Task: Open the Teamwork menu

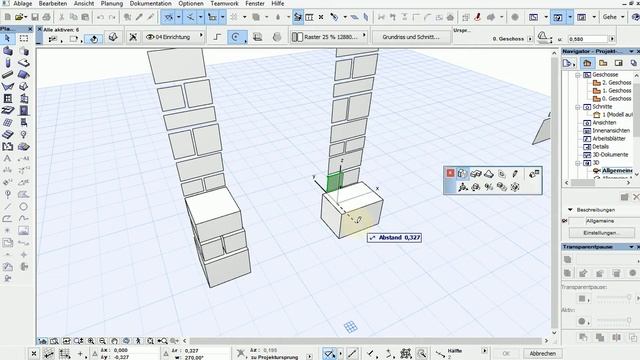Action: tap(224, 3)
